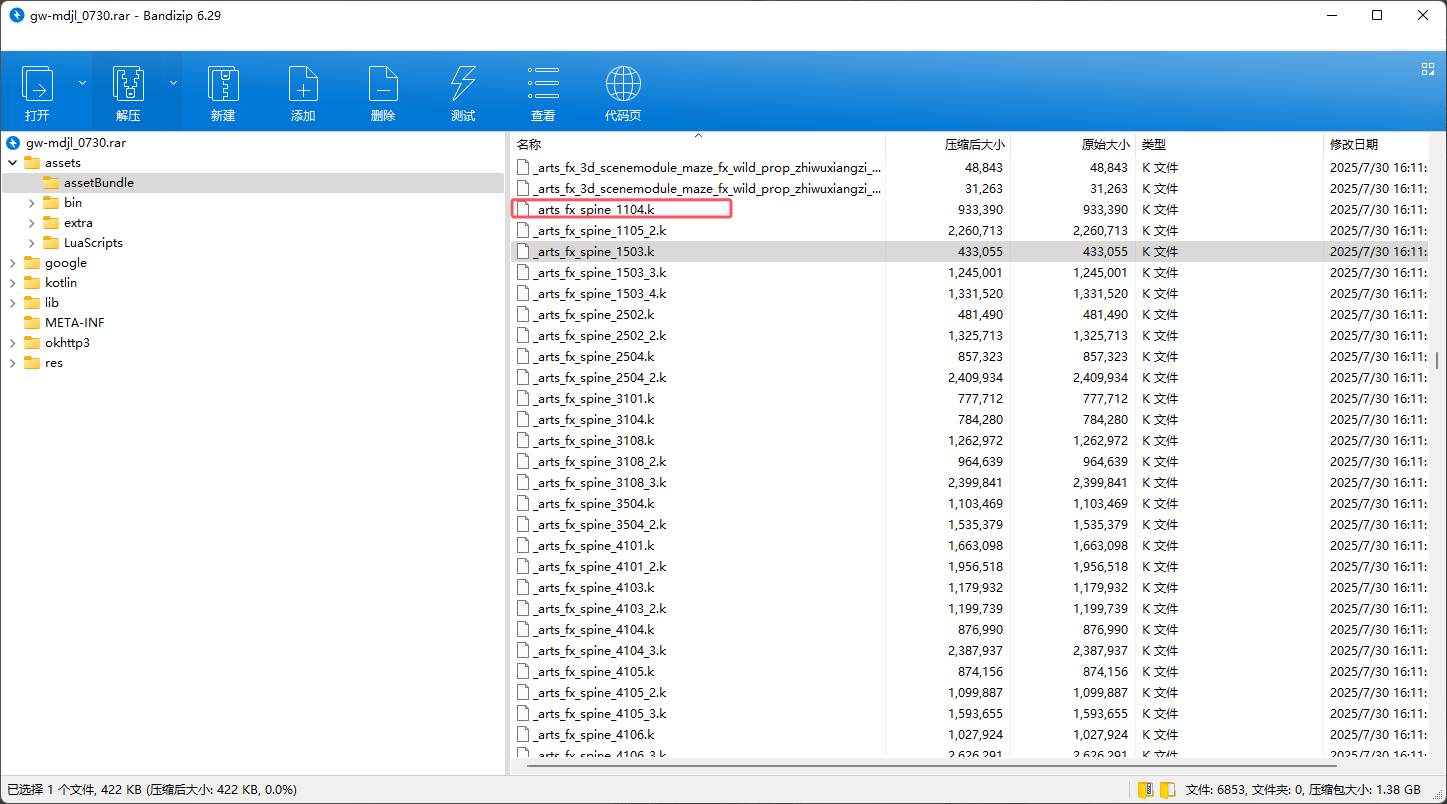Viewport: 1447px width, 804px height.
Task: Click the Bandizip icon in title bar
Action: coord(17,15)
